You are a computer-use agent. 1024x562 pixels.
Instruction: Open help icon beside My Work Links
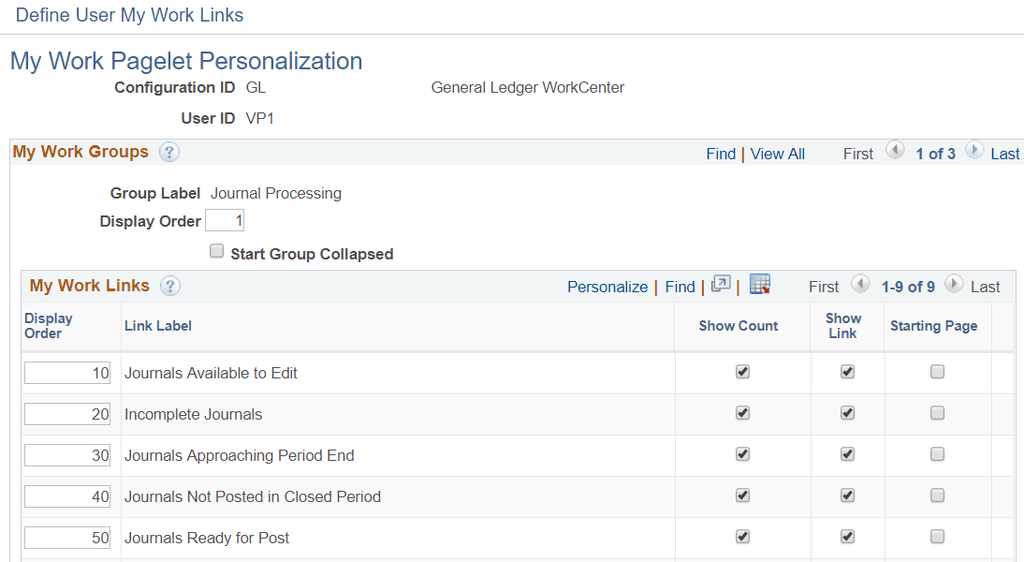170,286
